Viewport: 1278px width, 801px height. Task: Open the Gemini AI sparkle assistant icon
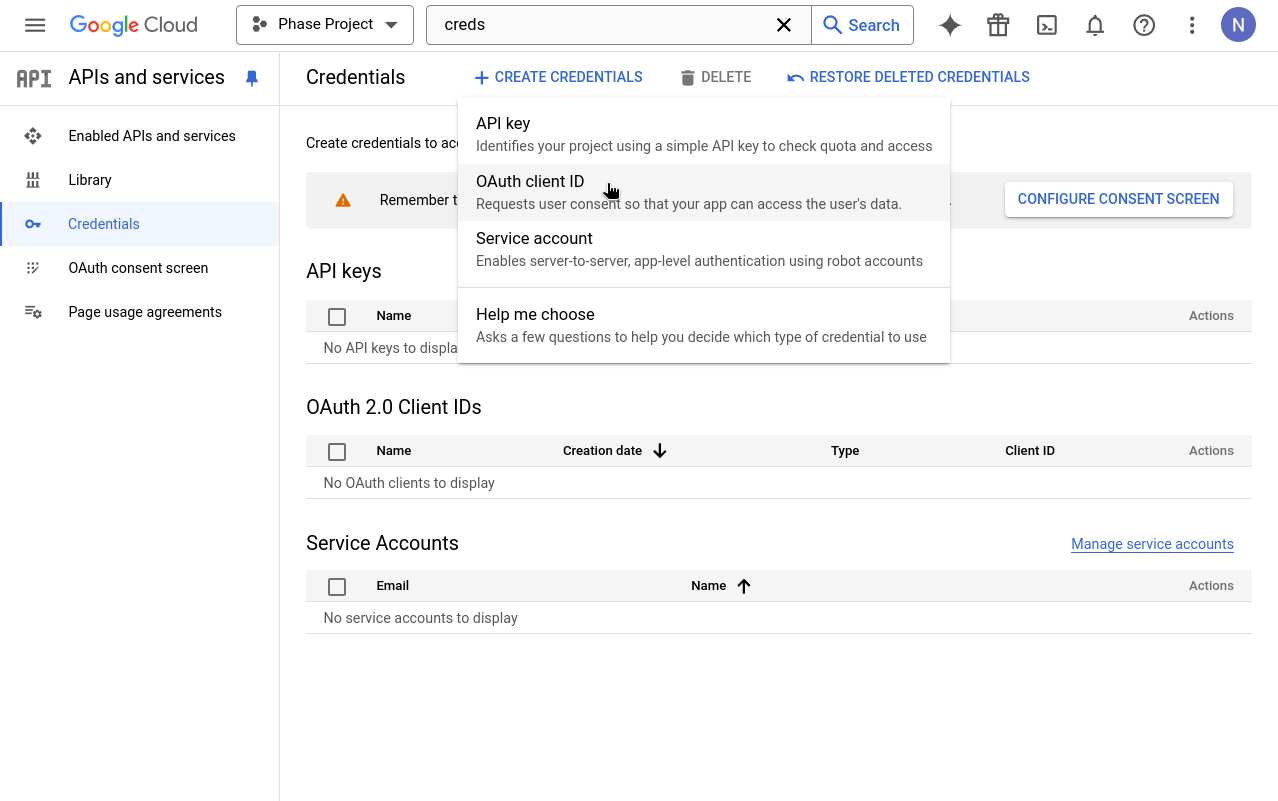click(x=950, y=25)
